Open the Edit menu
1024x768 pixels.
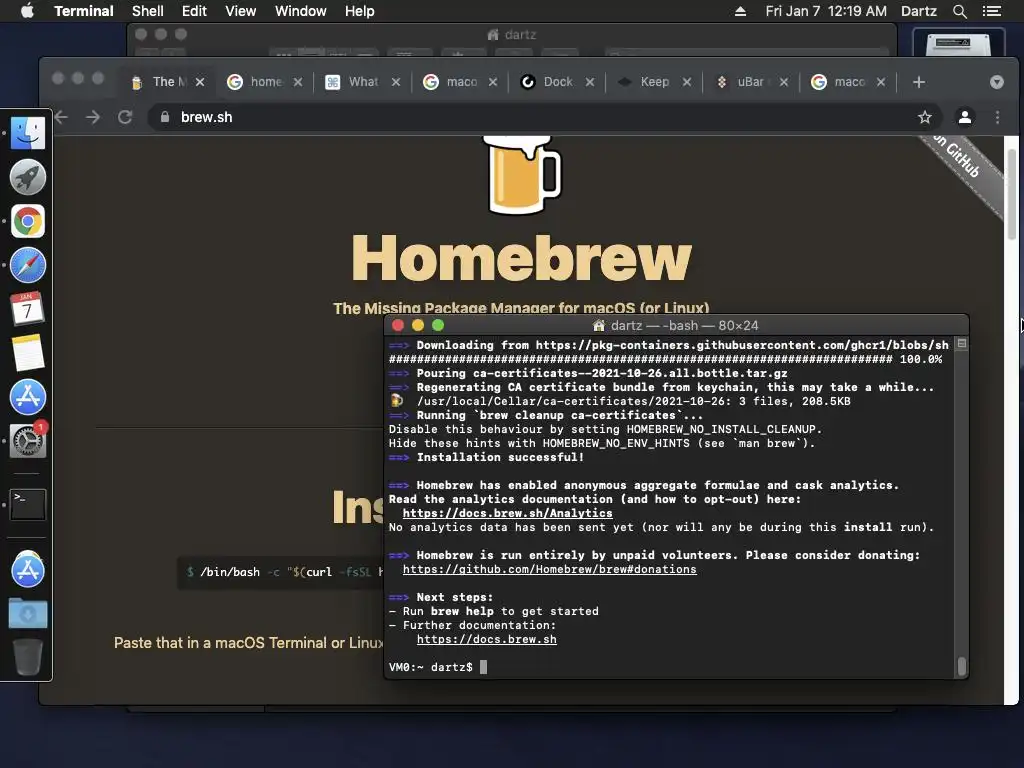194,11
